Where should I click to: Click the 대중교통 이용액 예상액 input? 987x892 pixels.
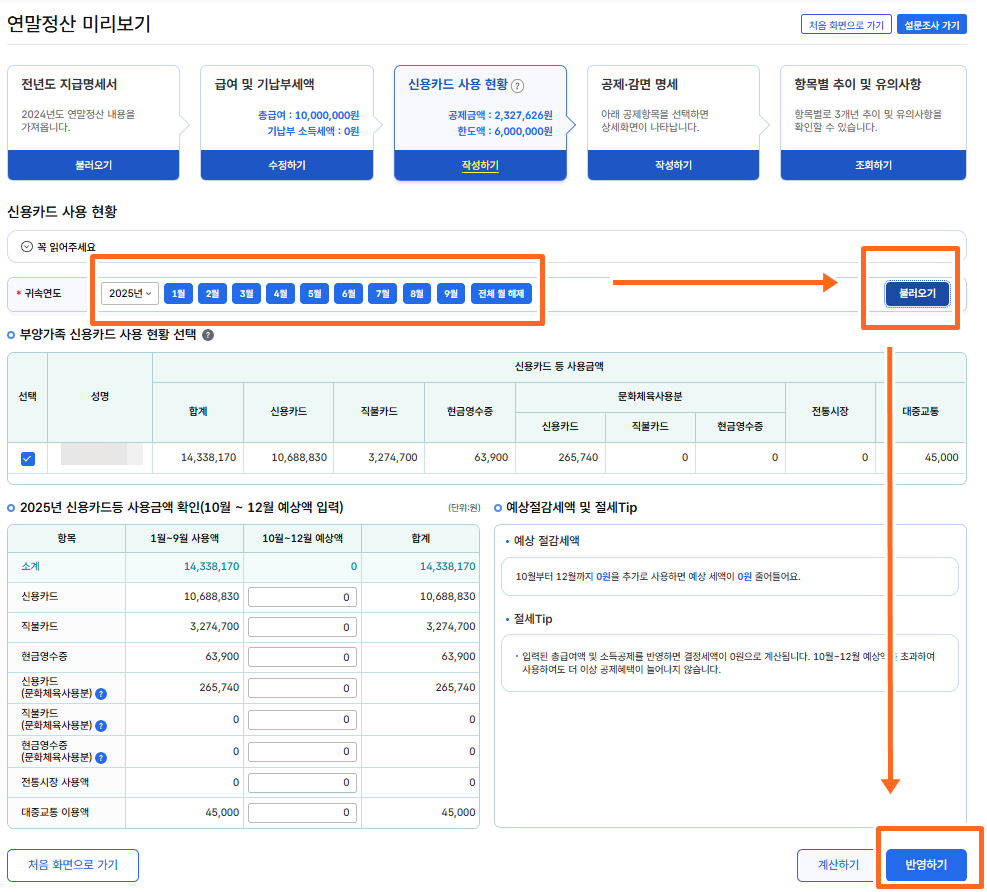click(302, 813)
